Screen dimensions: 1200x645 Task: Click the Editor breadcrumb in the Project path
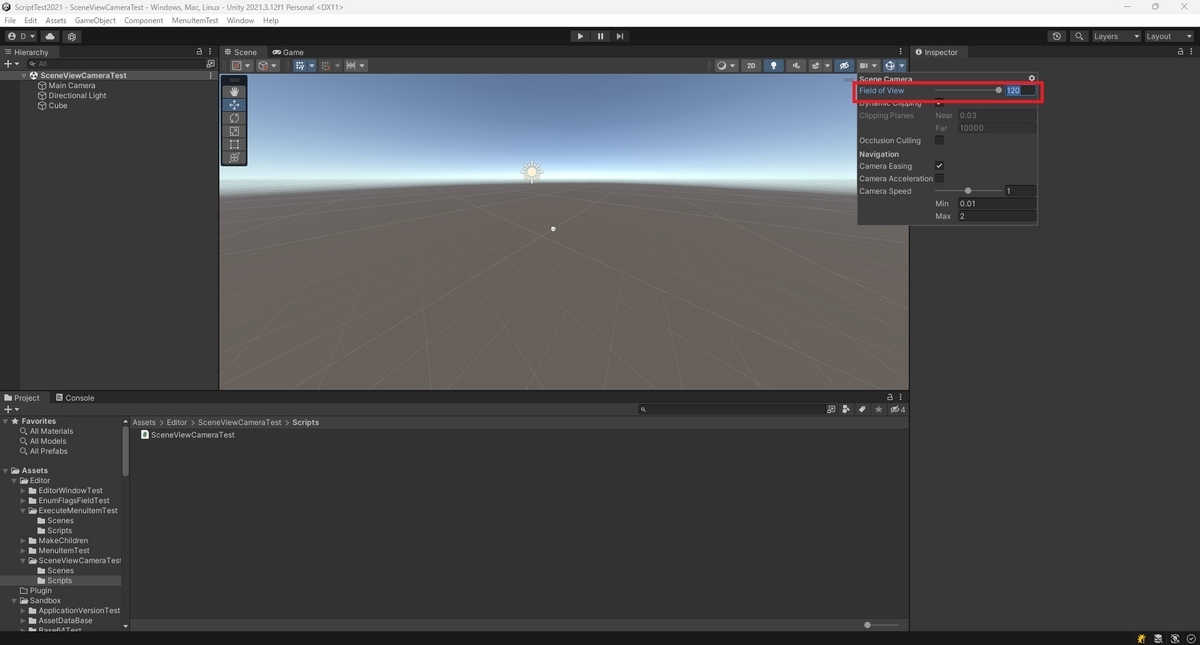pyautogui.click(x=177, y=422)
